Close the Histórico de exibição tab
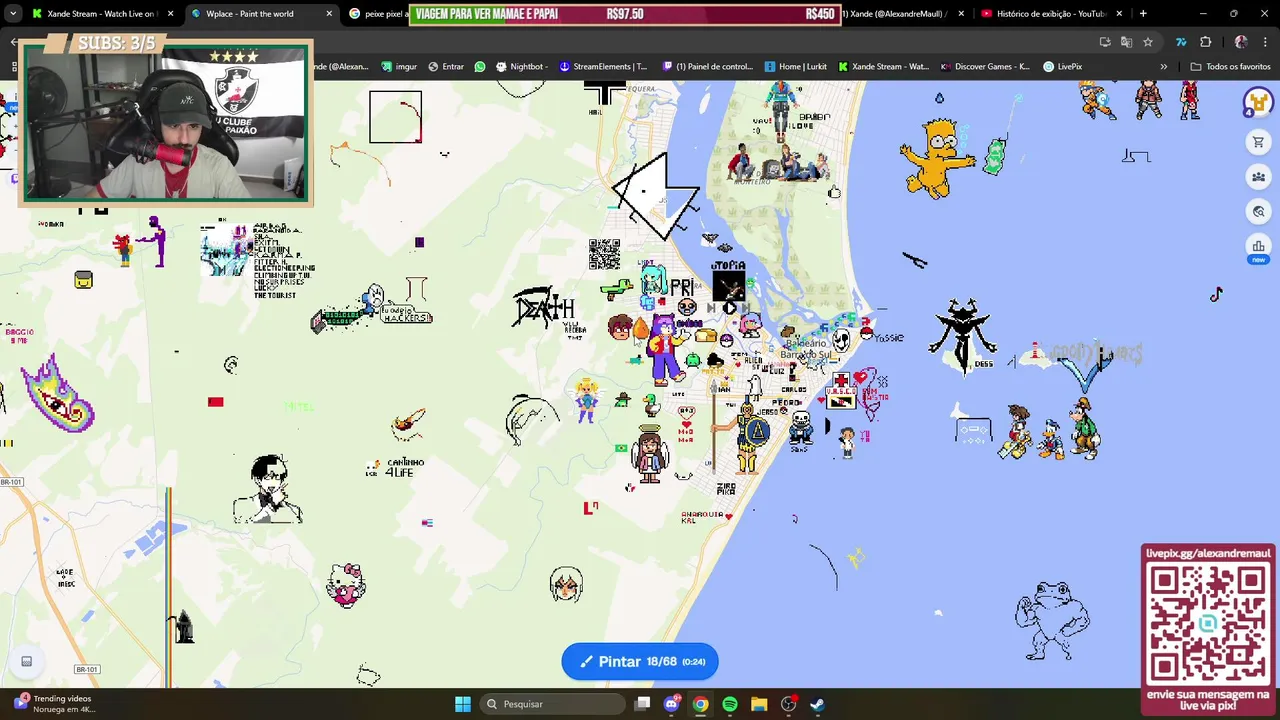 pos(1119,14)
